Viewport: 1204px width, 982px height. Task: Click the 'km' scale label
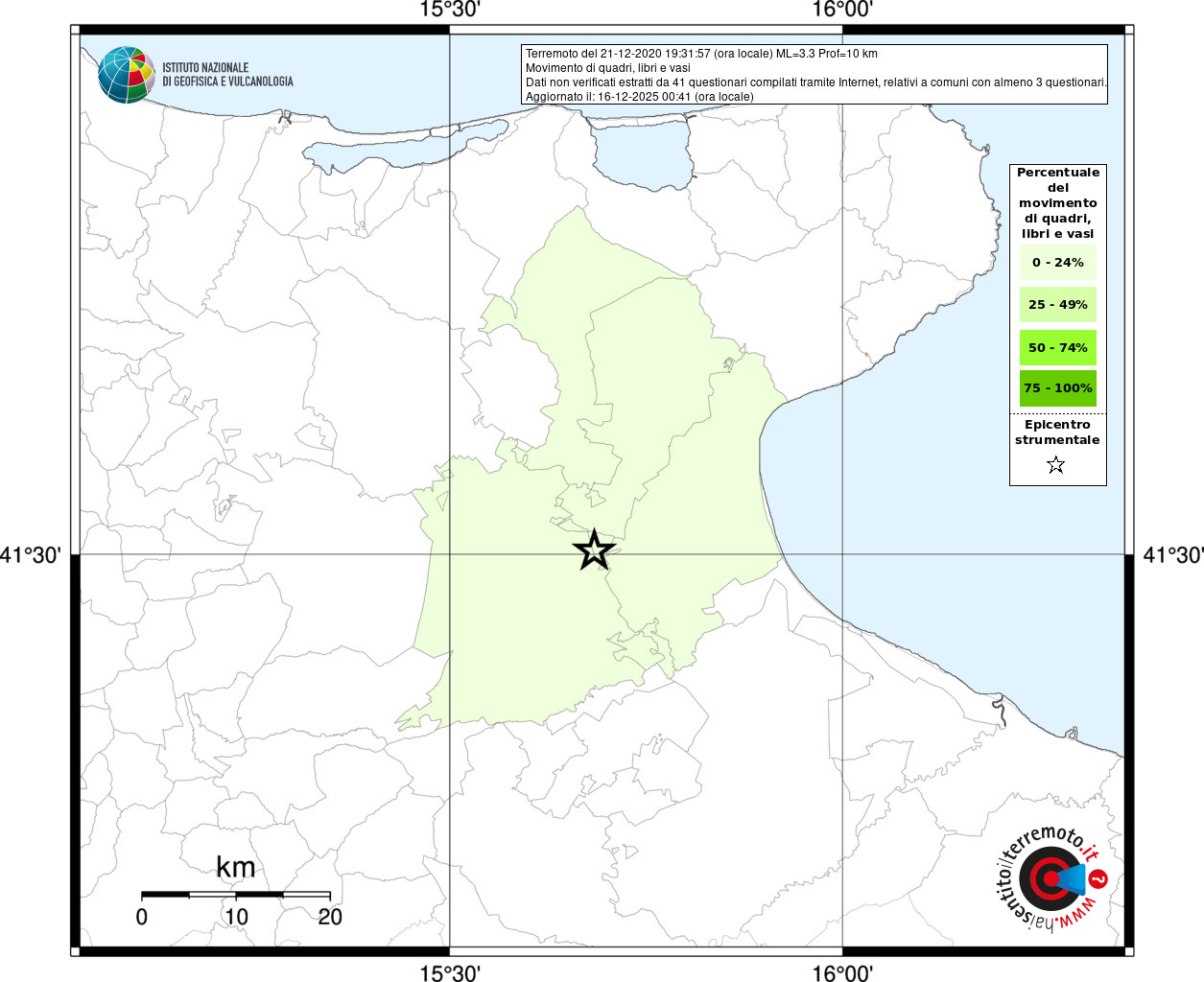235,867
